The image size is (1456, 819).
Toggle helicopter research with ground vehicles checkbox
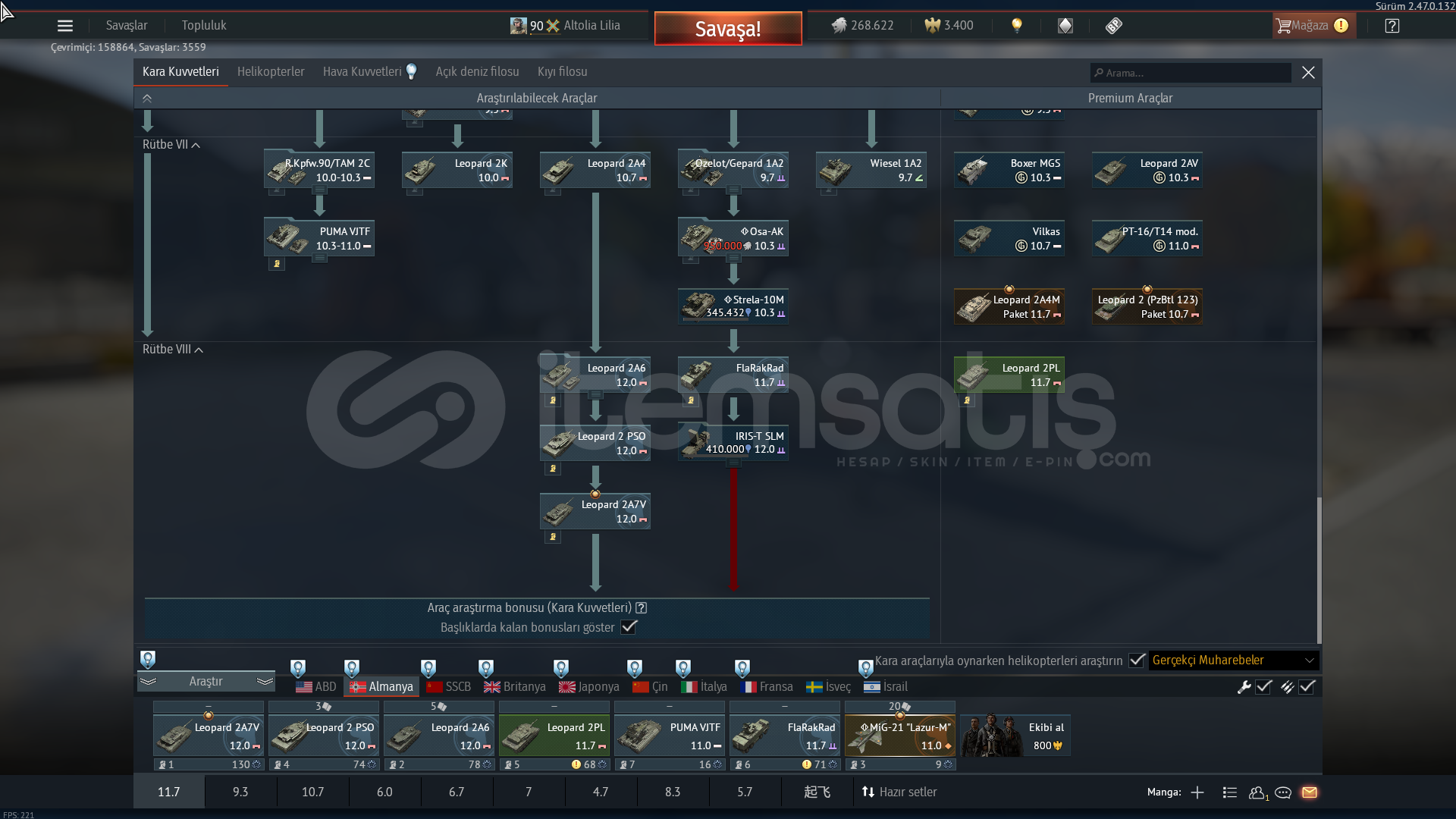(1137, 661)
